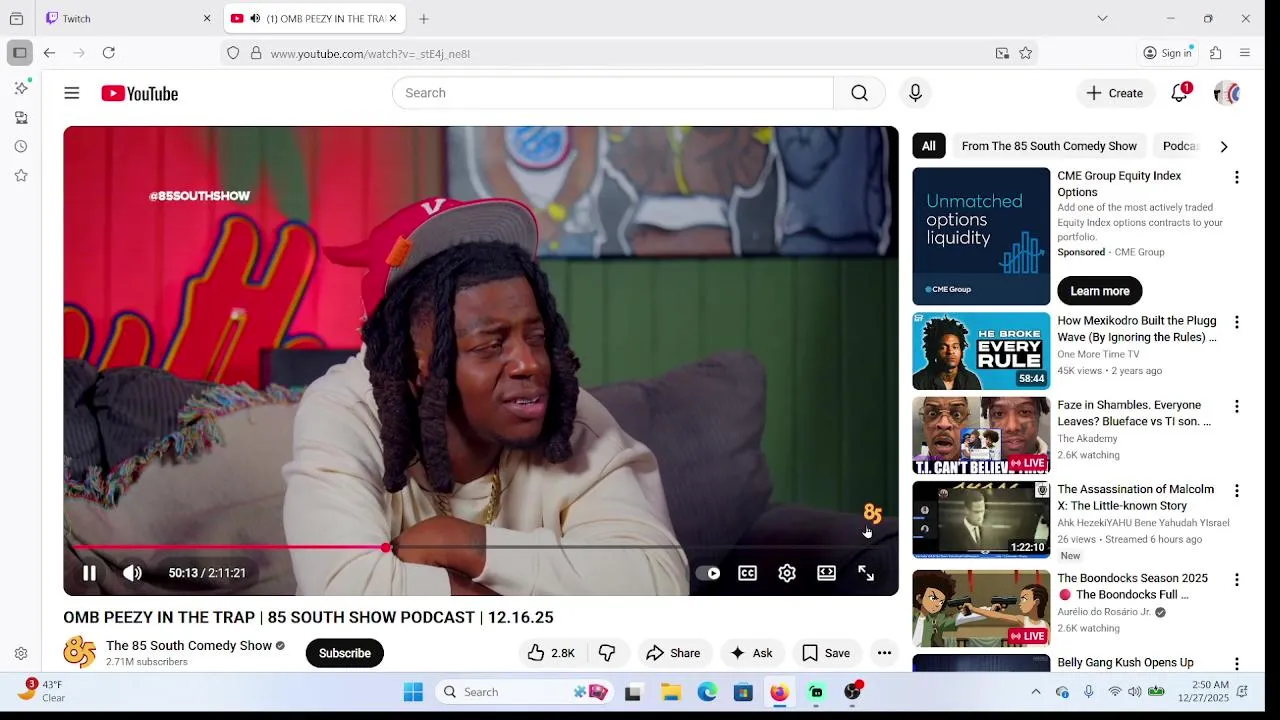Show hidden system tray icons
The image size is (1280, 720).
point(1036,692)
